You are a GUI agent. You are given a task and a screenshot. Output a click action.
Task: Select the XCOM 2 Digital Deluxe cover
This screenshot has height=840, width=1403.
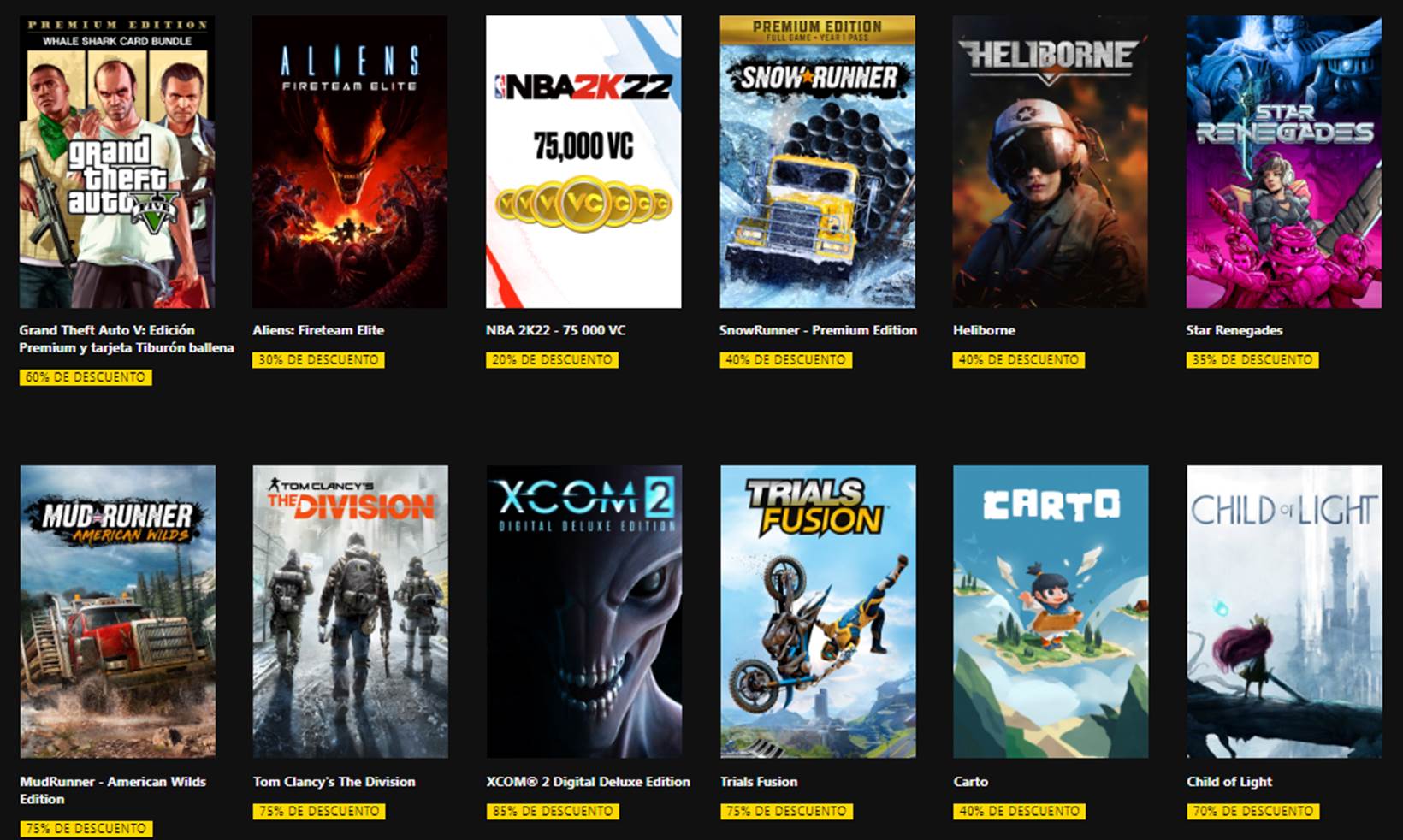tap(583, 612)
